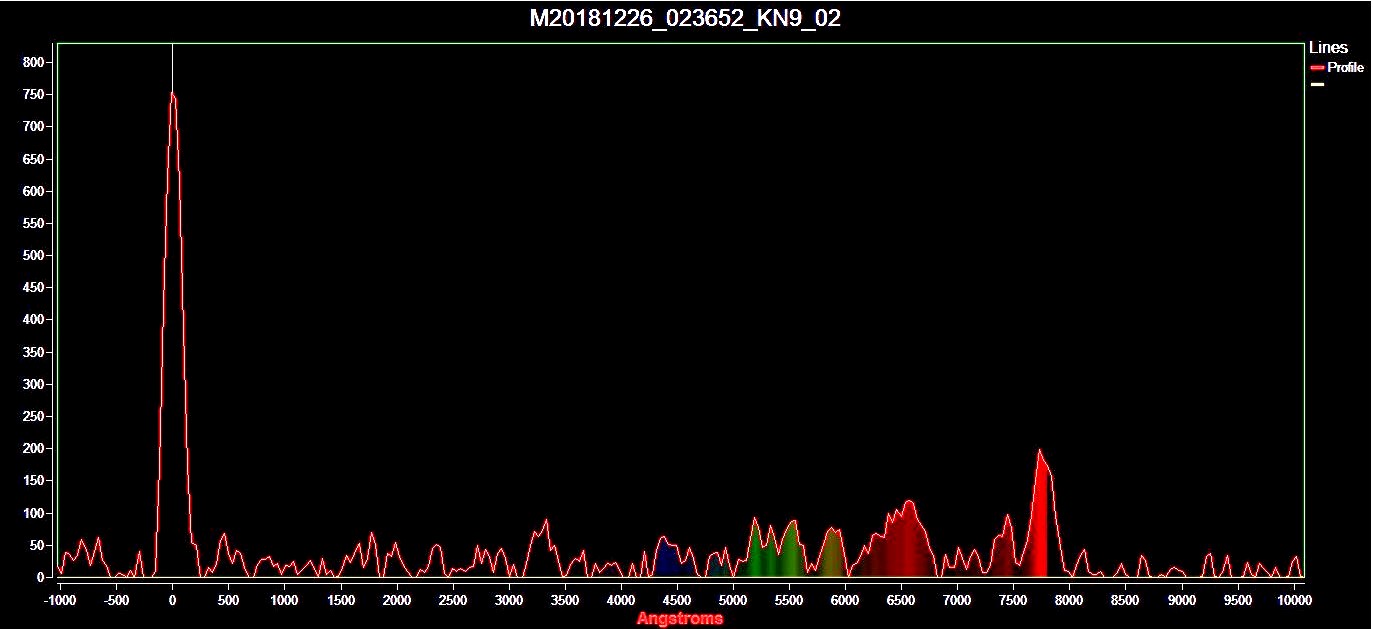The height and width of the screenshot is (629, 1373).
Task: Select the x-axis tick label "8500"
Action: (1125, 600)
